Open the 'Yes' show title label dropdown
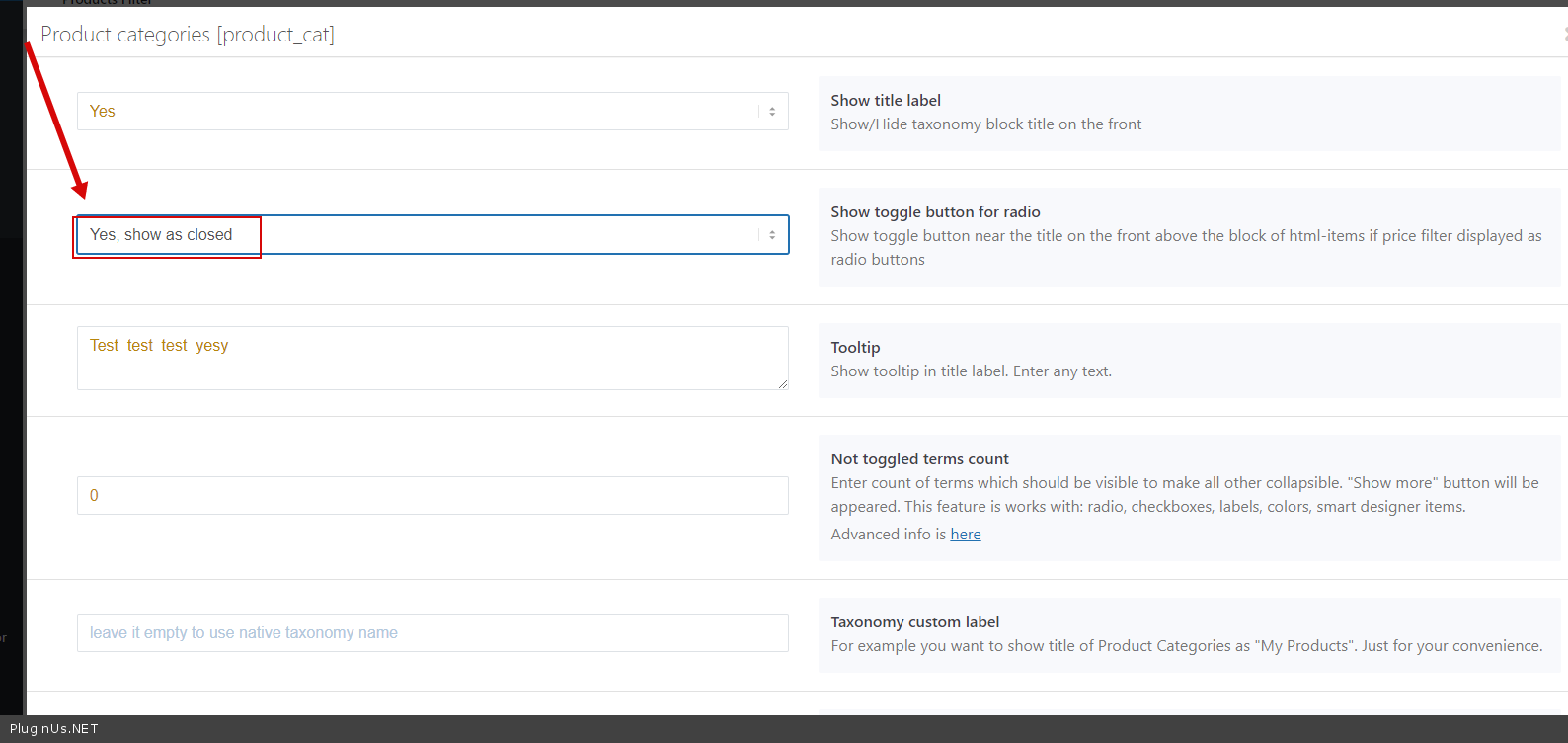The width and height of the screenshot is (1568, 743). [415, 112]
